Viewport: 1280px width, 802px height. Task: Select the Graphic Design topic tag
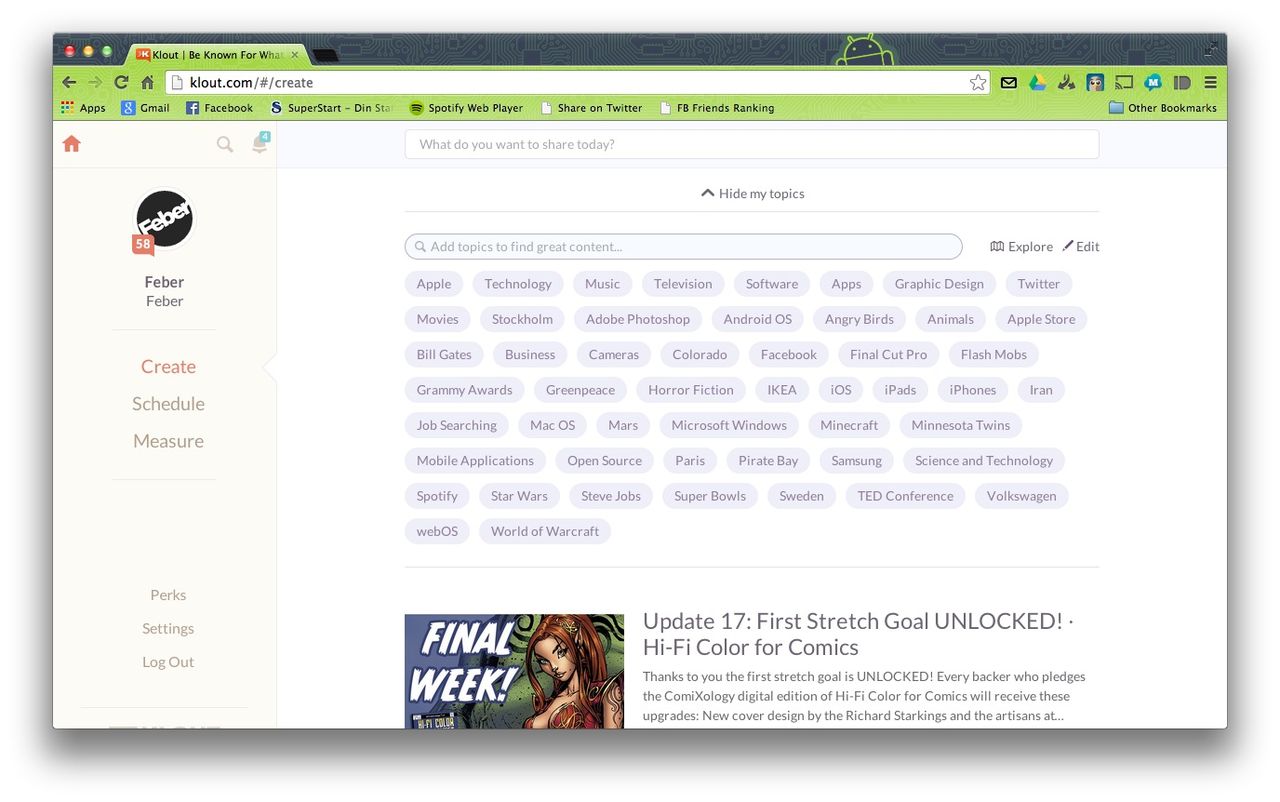pos(938,284)
